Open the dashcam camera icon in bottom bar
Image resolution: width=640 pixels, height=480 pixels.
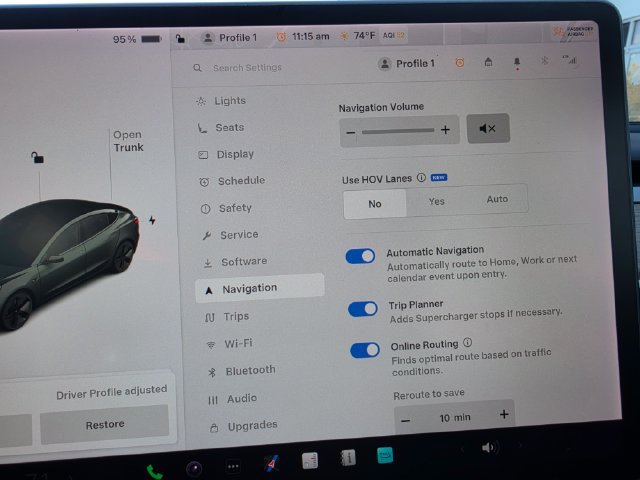click(x=193, y=468)
